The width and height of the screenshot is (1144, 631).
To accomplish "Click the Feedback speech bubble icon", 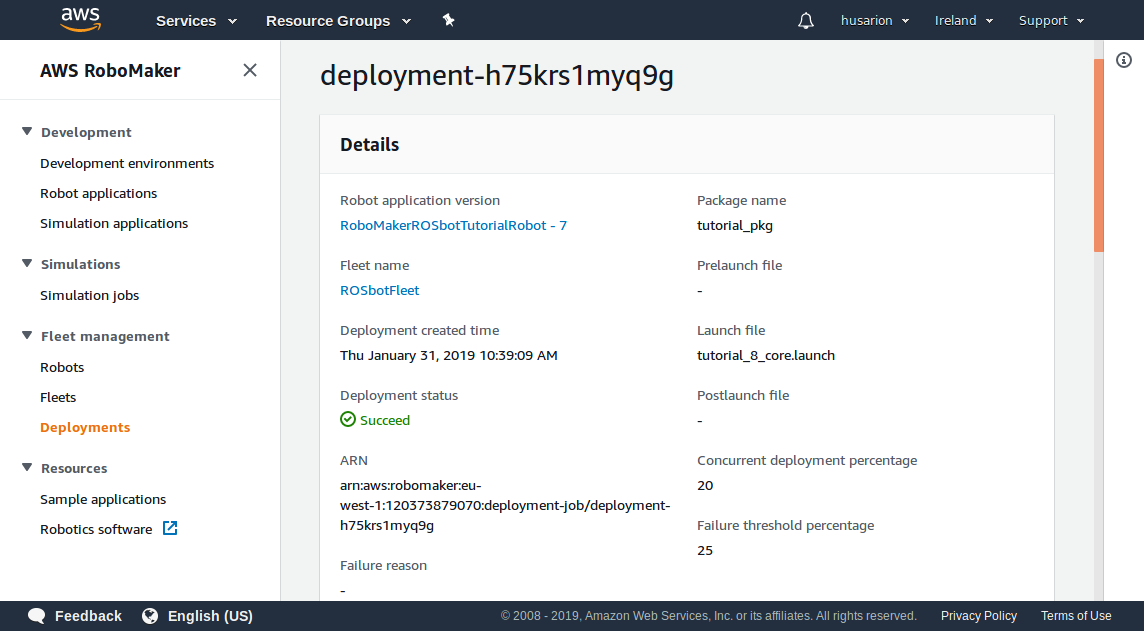I will click(x=36, y=616).
